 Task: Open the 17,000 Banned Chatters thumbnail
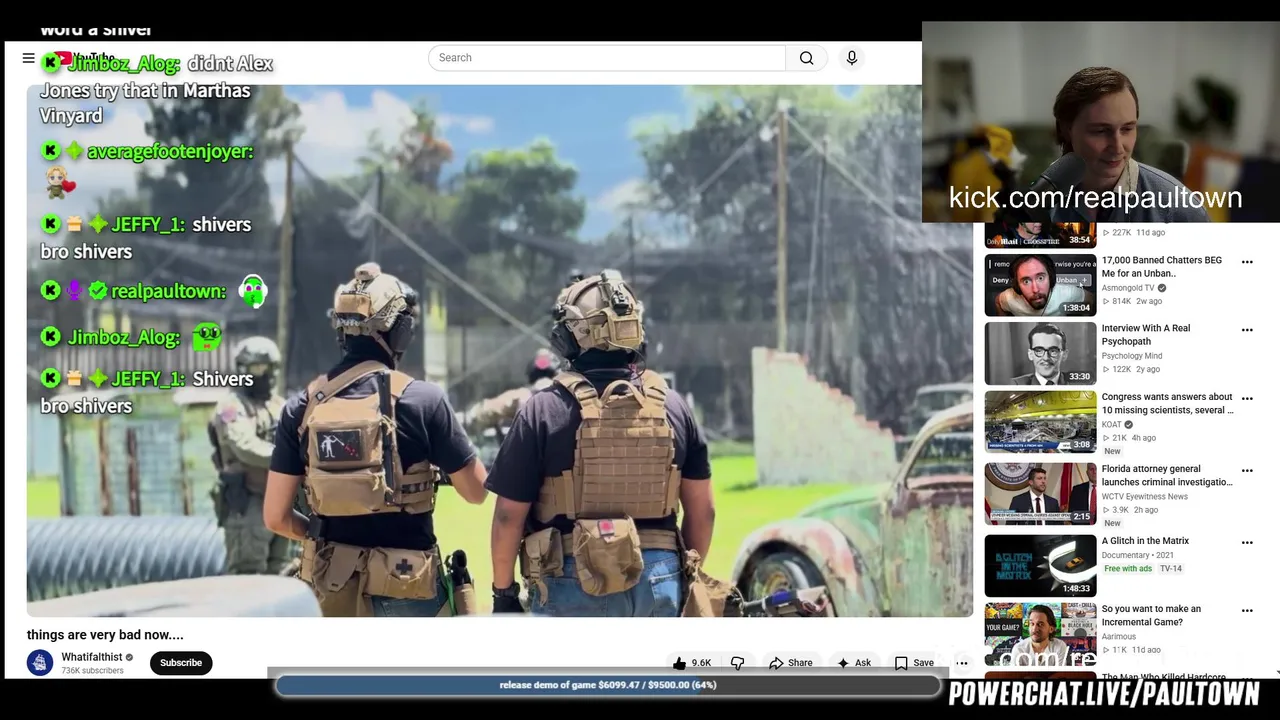coord(1040,285)
